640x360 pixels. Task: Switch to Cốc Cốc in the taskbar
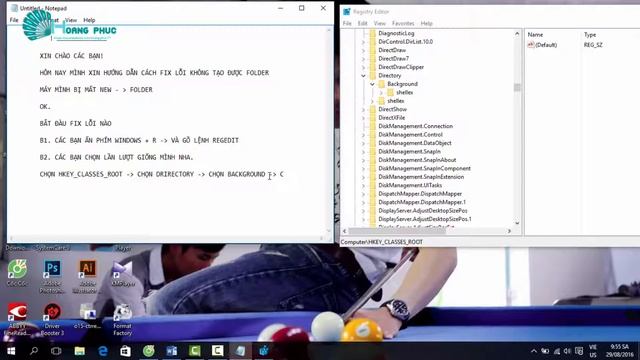[149, 351]
